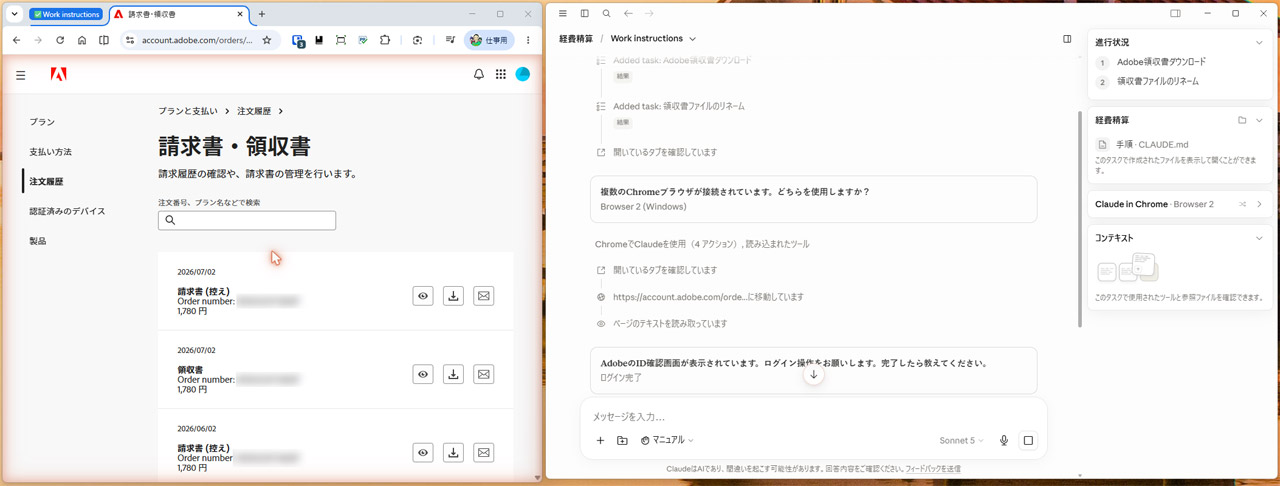
Task: Open Chrome home page button
Action: [82, 40]
